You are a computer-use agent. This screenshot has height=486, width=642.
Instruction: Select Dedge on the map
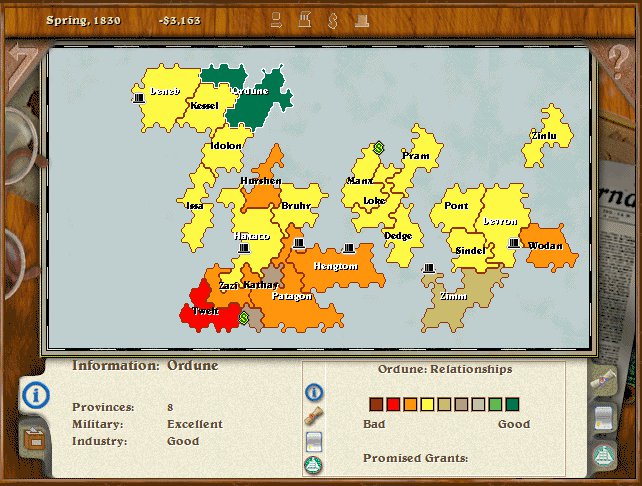[398, 236]
